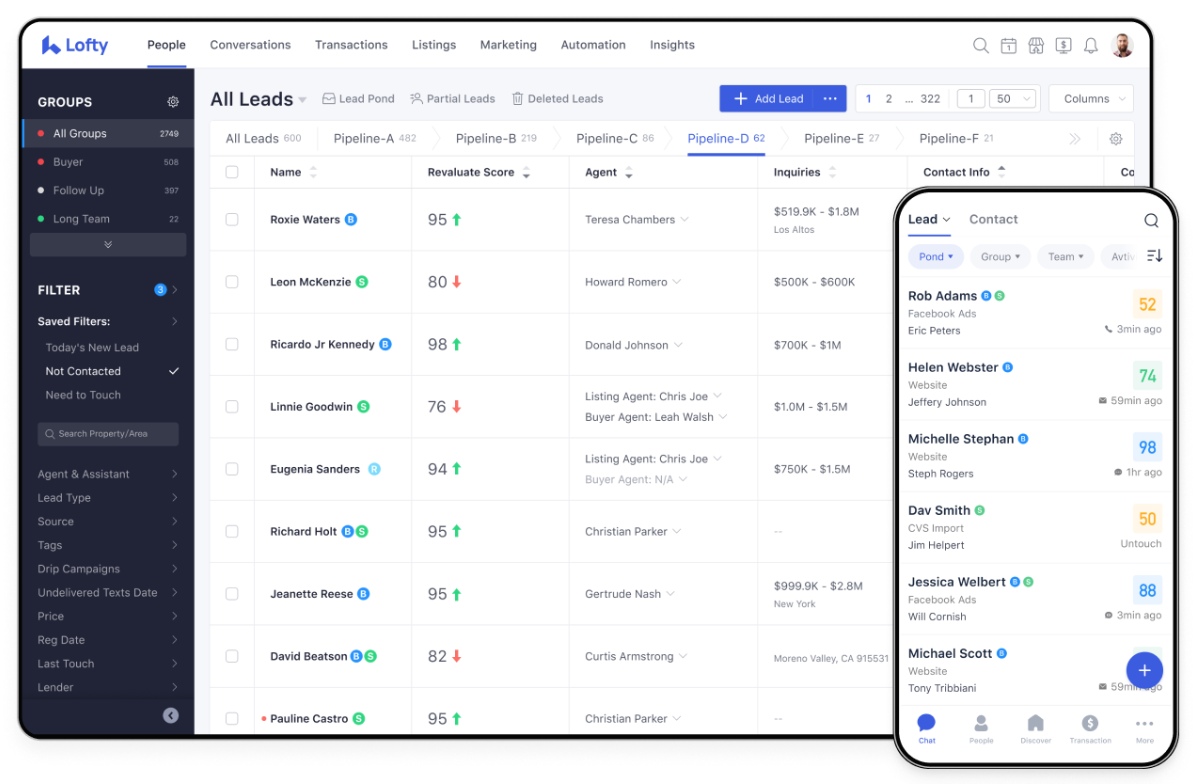Screen dimensions: 1200x784
Task: Select Need to Touch saved filter
Action: 83,395
